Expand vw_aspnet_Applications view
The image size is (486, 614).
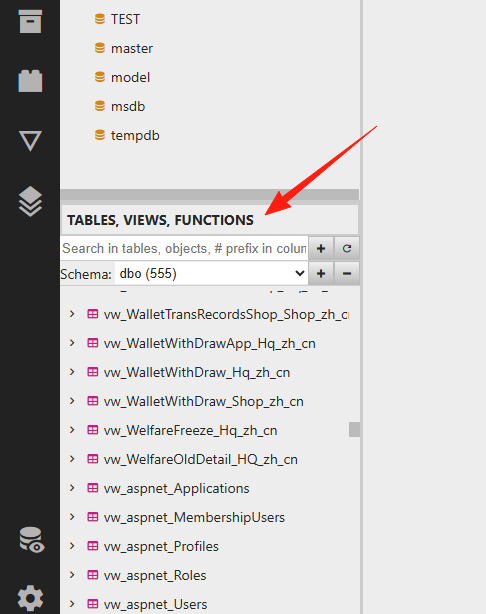tap(72, 488)
